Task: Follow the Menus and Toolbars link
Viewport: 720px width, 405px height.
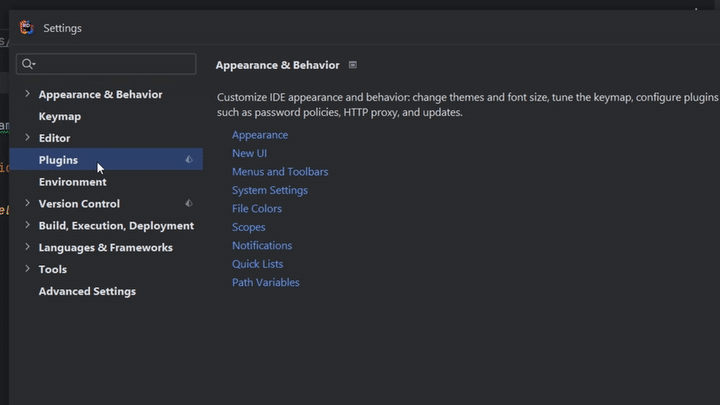Action: tap(280, 172)
